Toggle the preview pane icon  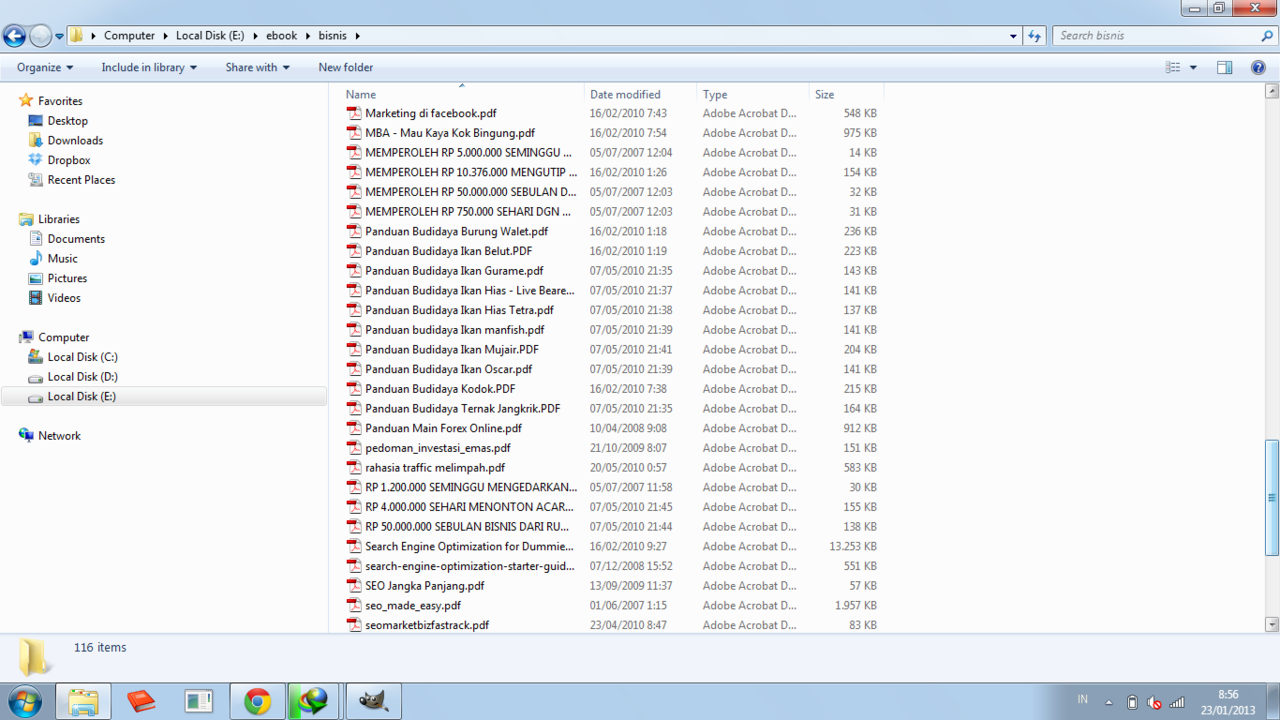coord(1224,67)
